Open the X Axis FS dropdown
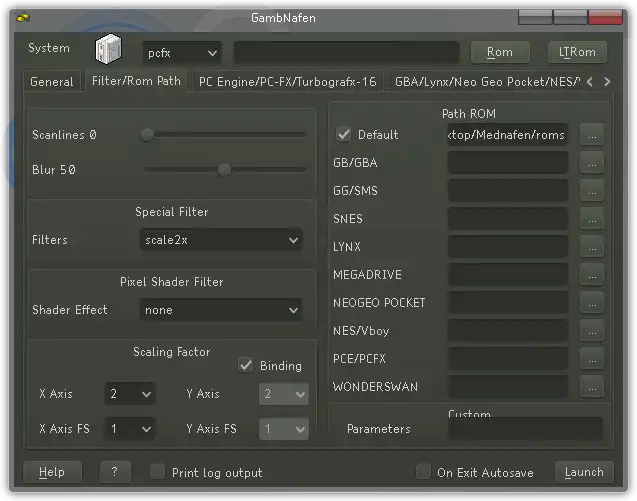Screen dimensions: 637x501 coord(130,429)
